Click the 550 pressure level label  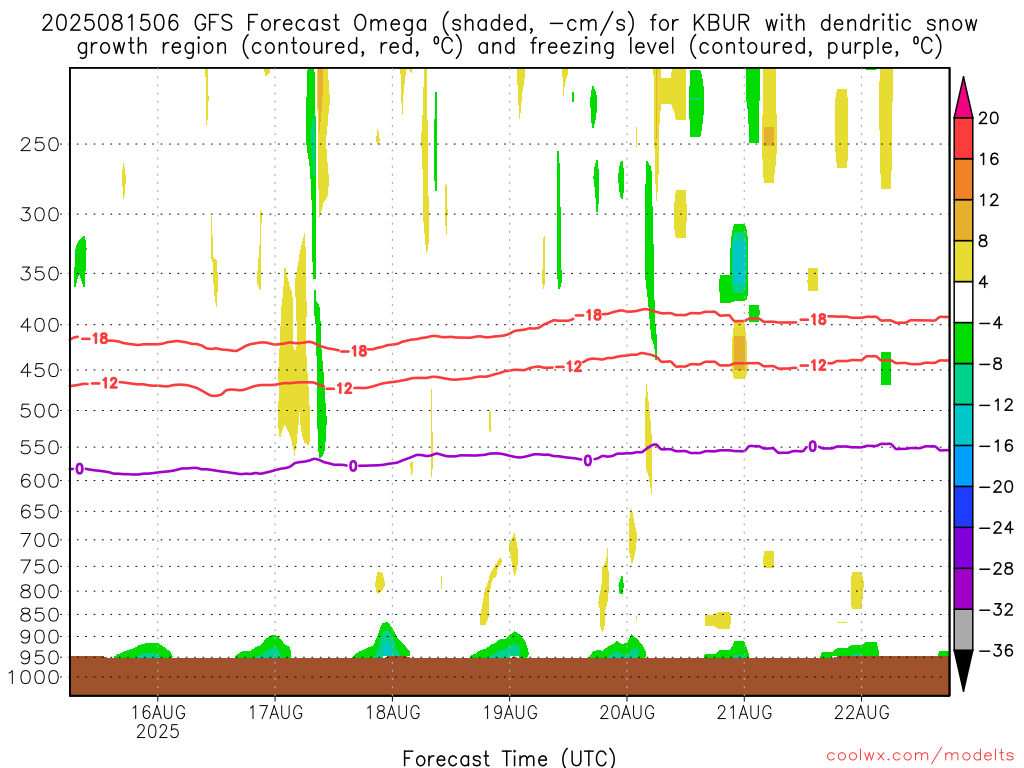tap(40, 447)
